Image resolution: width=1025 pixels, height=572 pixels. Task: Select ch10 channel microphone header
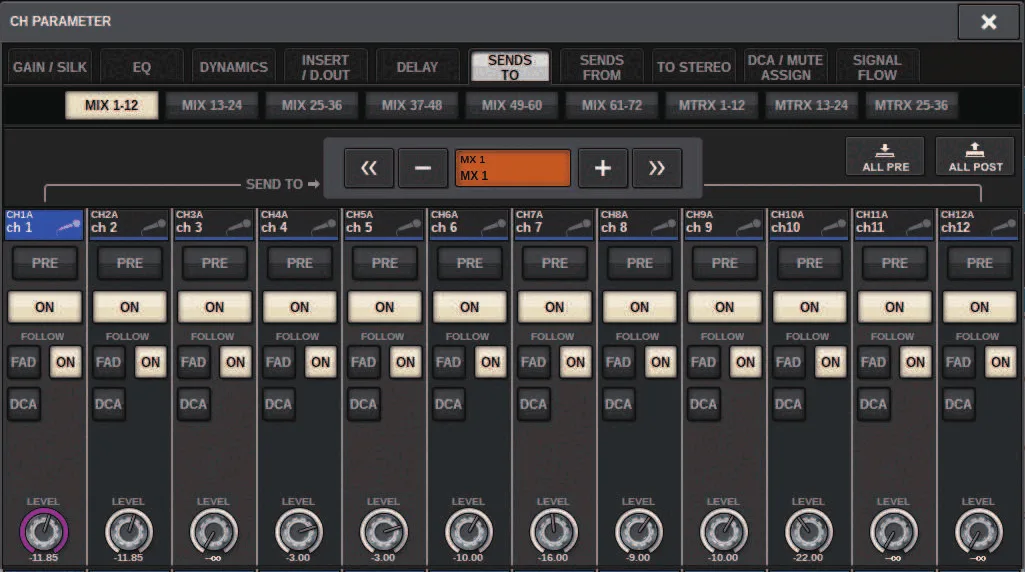tap(809, 224)
